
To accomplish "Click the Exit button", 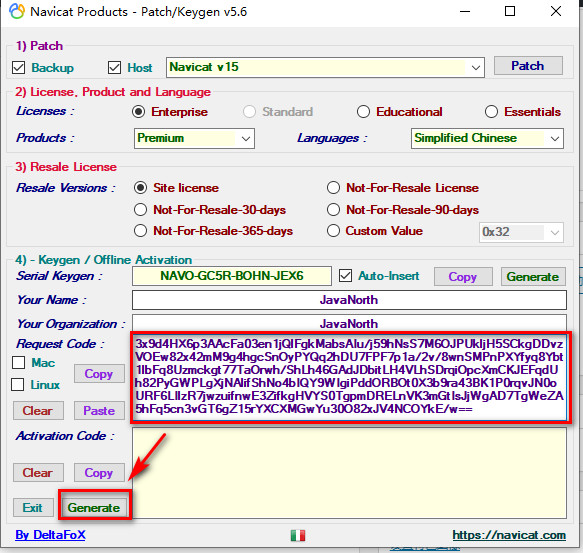I will [33, 508].
